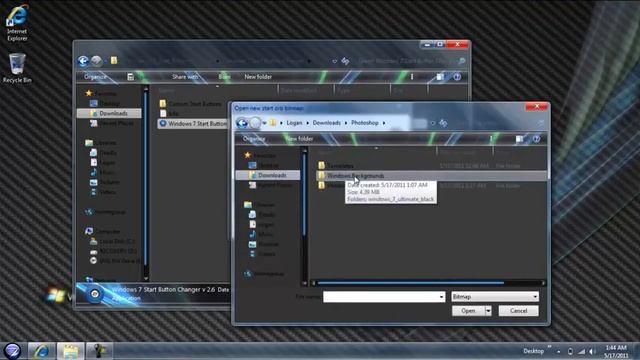Screen dimensions: 640x360
Task: Select Downloads in rear Explorer's sidebar
Action: tap(109, 113)
